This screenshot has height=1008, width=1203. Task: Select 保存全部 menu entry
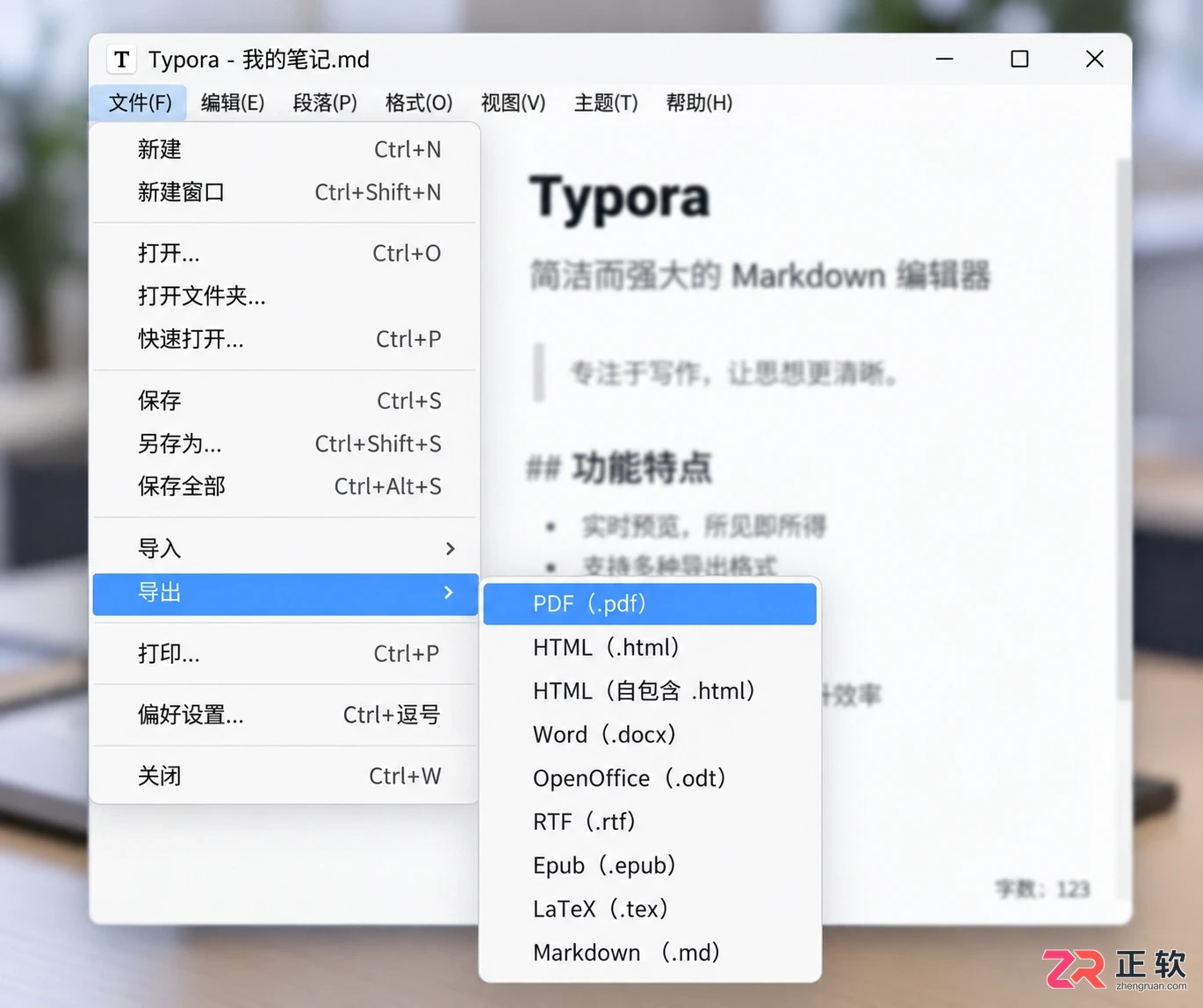click(x=285, y=486)
